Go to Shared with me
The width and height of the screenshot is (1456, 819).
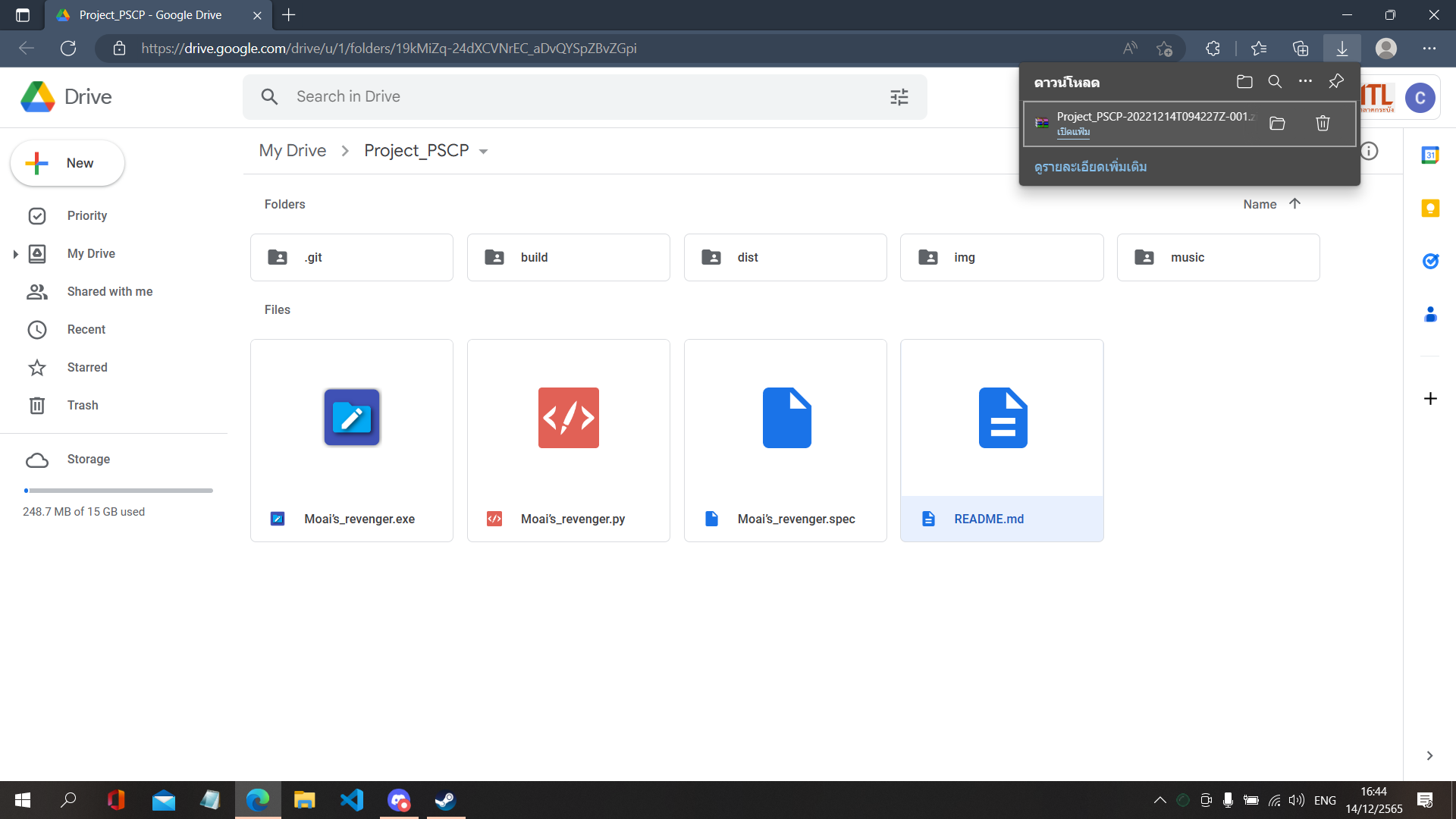pos(109,291)
